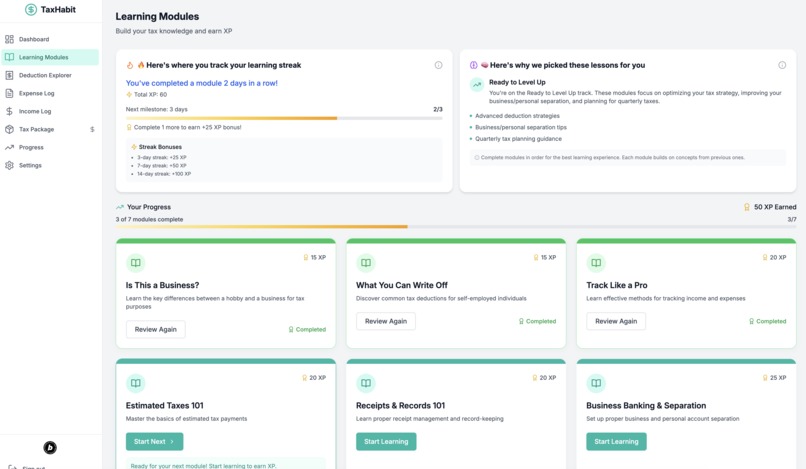
Task: Click the Income Log dollar icon
Action: pos(9,111)
